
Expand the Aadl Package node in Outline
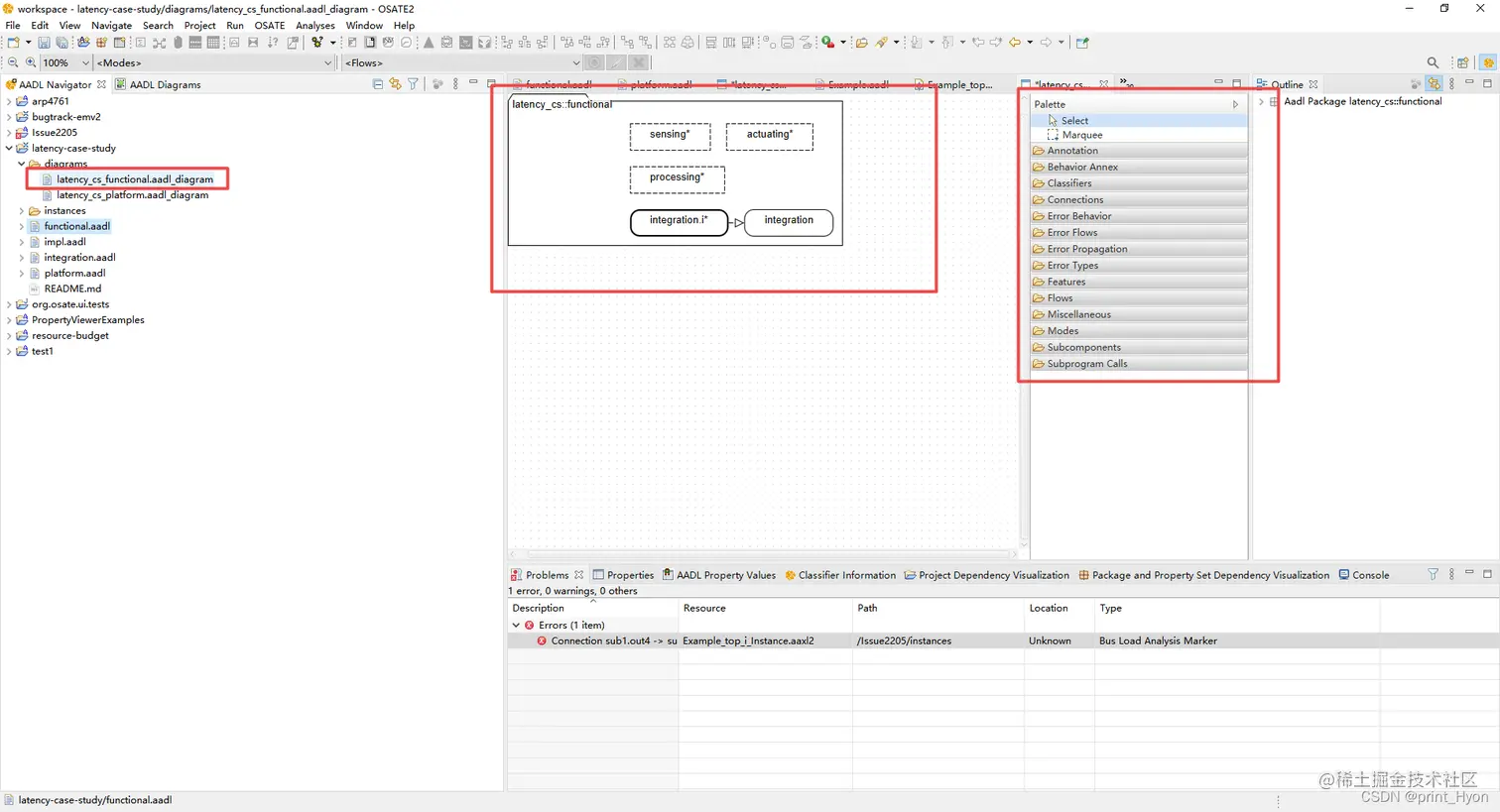click(x=1261, y=101)
